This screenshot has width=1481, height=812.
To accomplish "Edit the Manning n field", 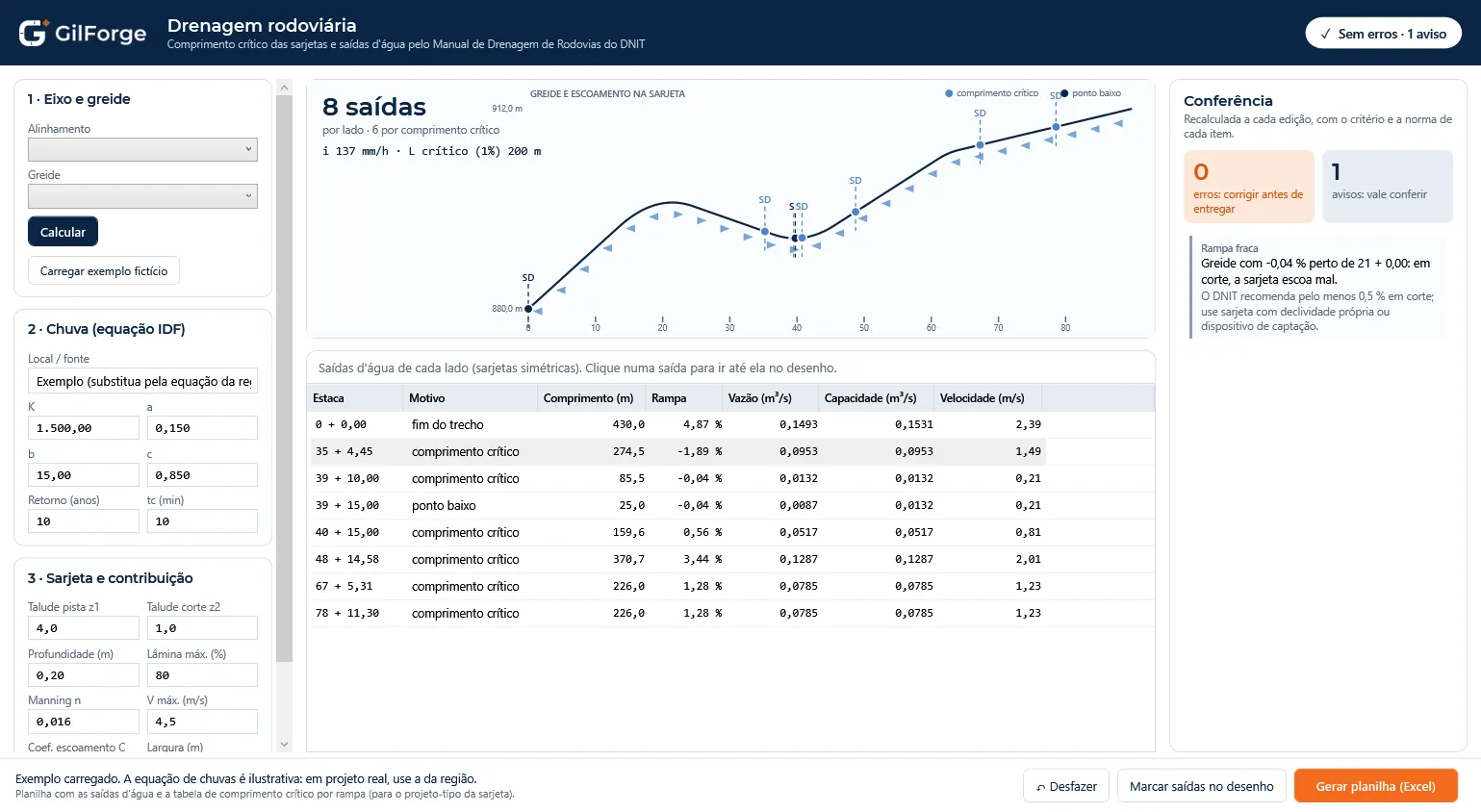I will (x=84, y=722).
